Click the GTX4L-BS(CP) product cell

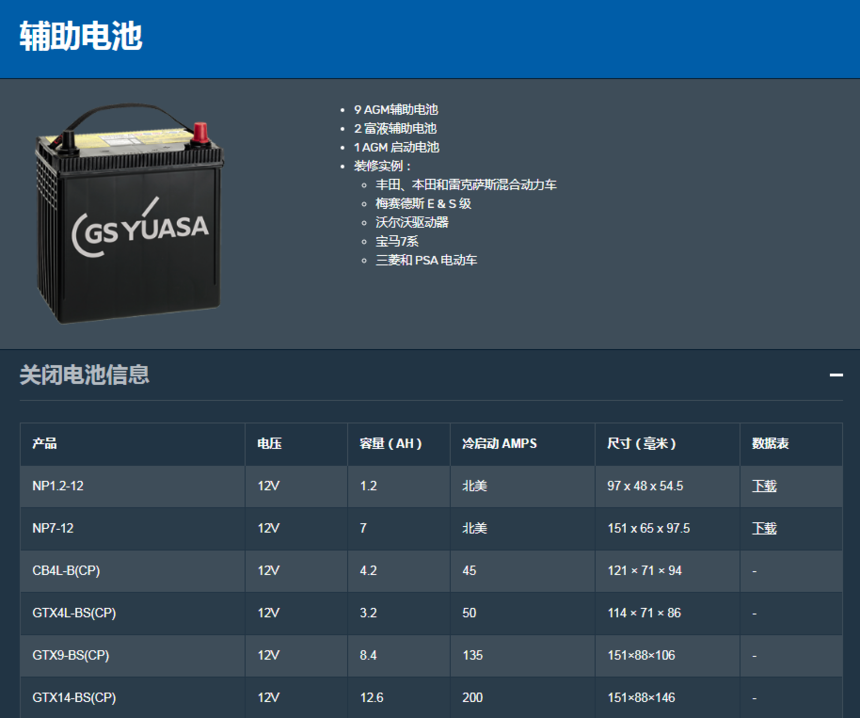[133, 613]
